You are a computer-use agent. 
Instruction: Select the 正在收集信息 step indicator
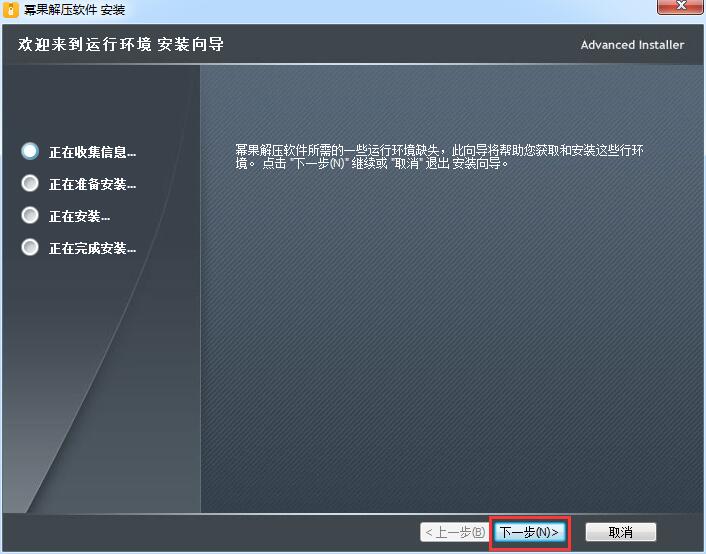coord(30,151)
